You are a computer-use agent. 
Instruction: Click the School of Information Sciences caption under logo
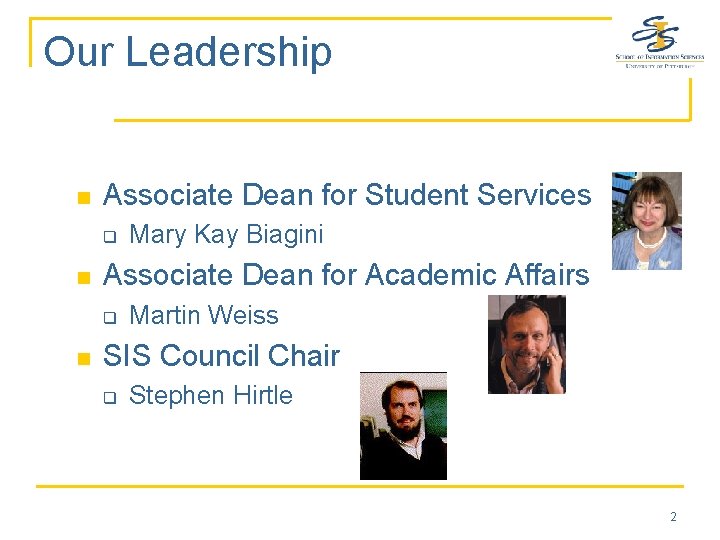pyautogui.click(x=659, y=59)
